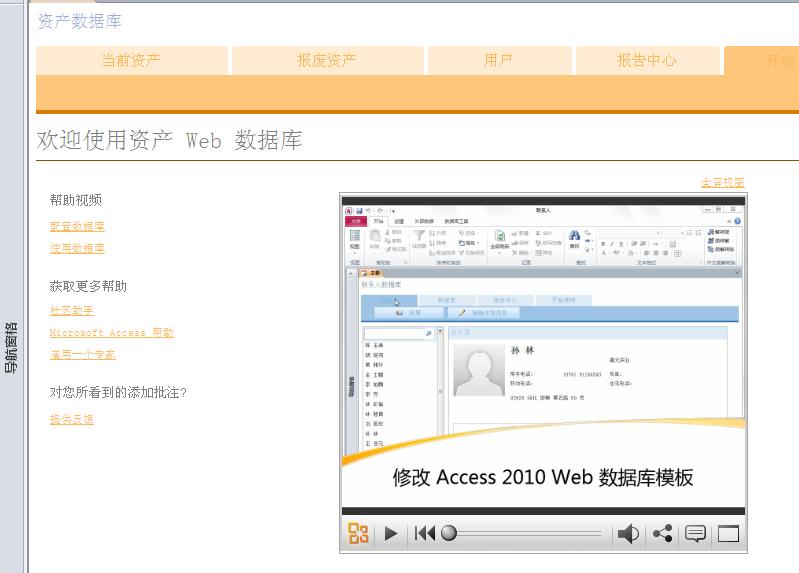Switch to the 报废资产 tab

coord(327,61)
